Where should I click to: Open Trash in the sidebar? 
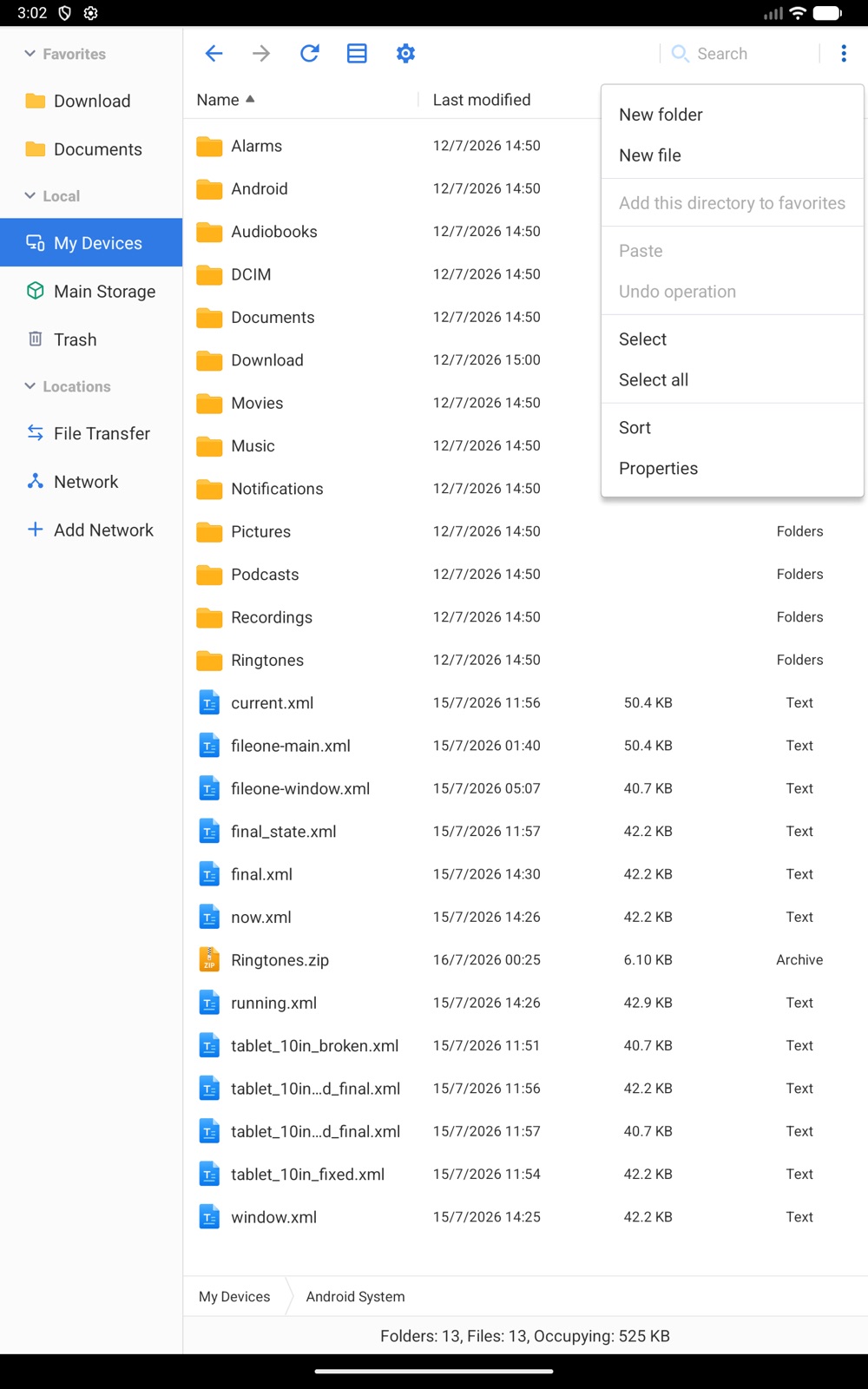[91, 339]
